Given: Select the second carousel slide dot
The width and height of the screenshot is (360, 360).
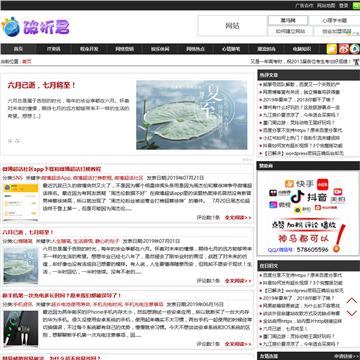Looking at the screenshot, I should click(x=18, y=141).
